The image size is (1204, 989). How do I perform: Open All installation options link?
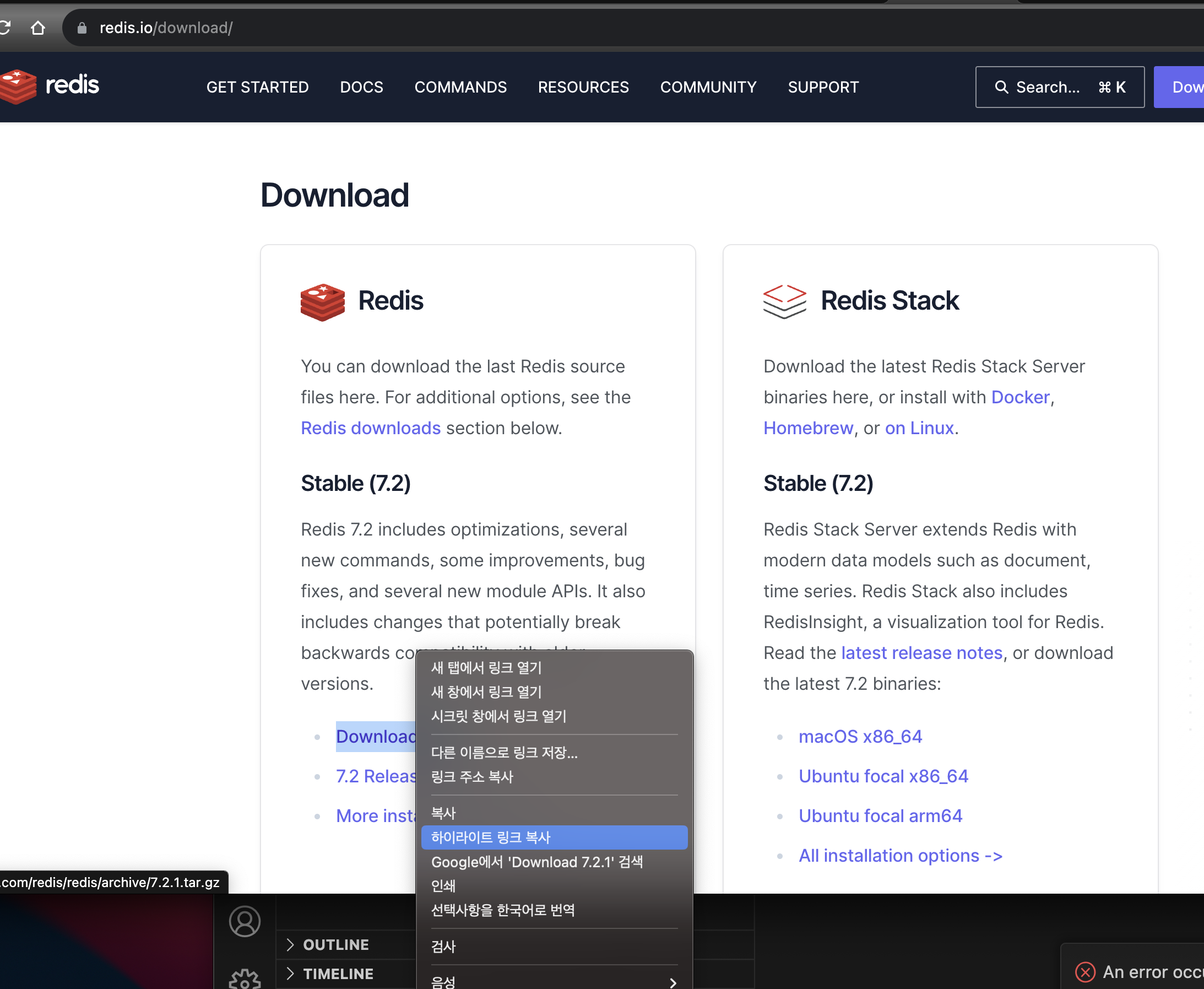(901, 856)
